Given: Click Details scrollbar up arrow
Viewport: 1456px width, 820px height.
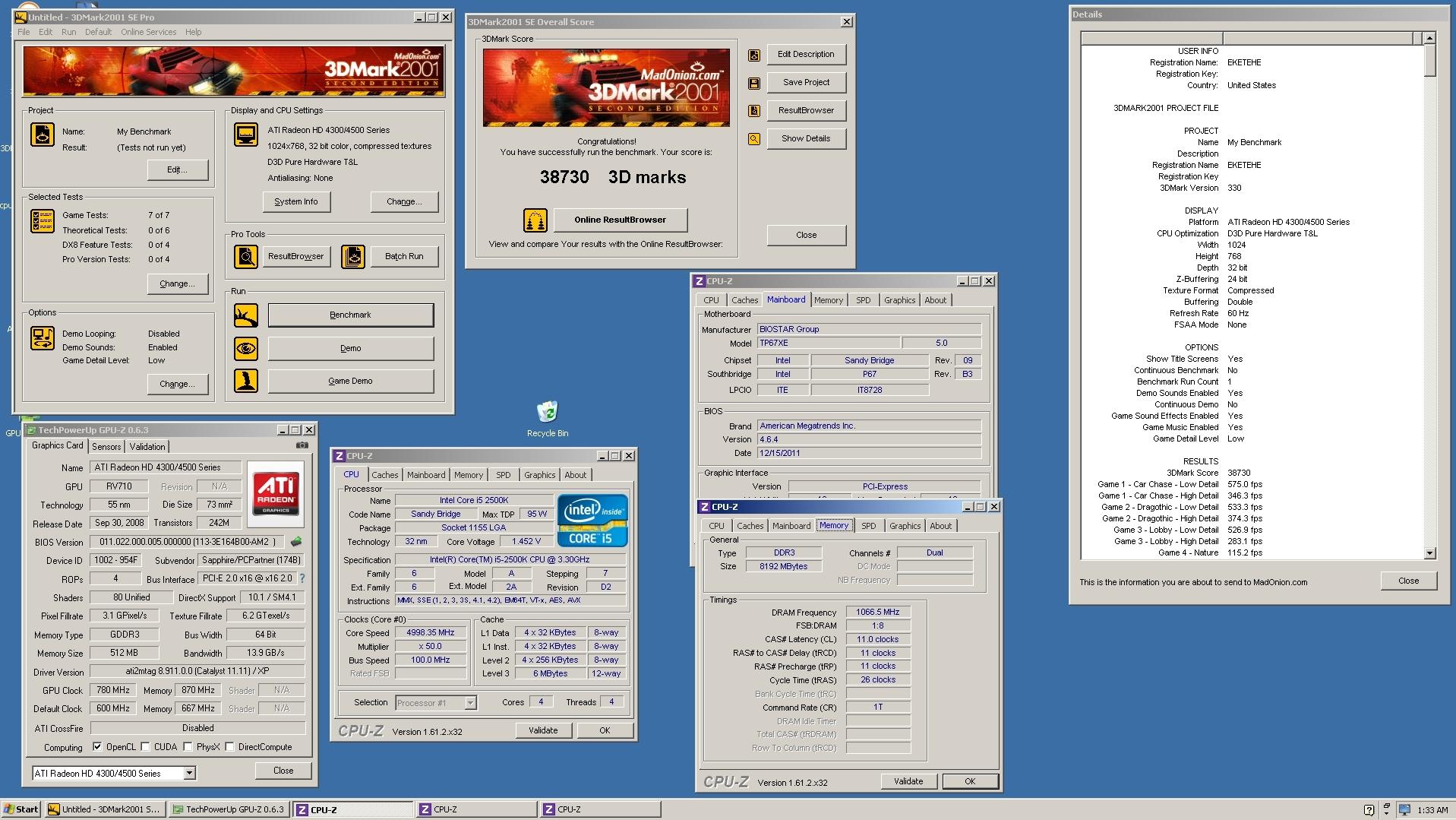Looking at the screenshot, I should click(x=1429, y=38).
